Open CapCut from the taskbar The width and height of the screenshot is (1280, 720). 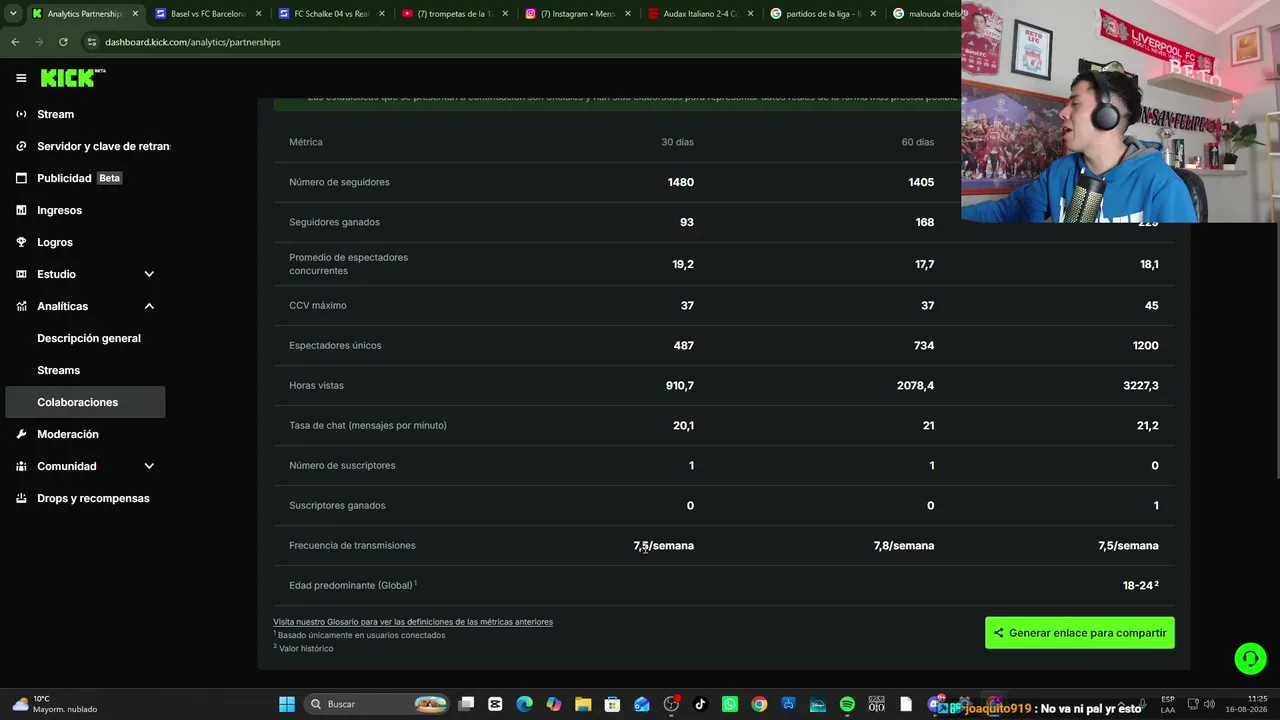click(495, 704)
